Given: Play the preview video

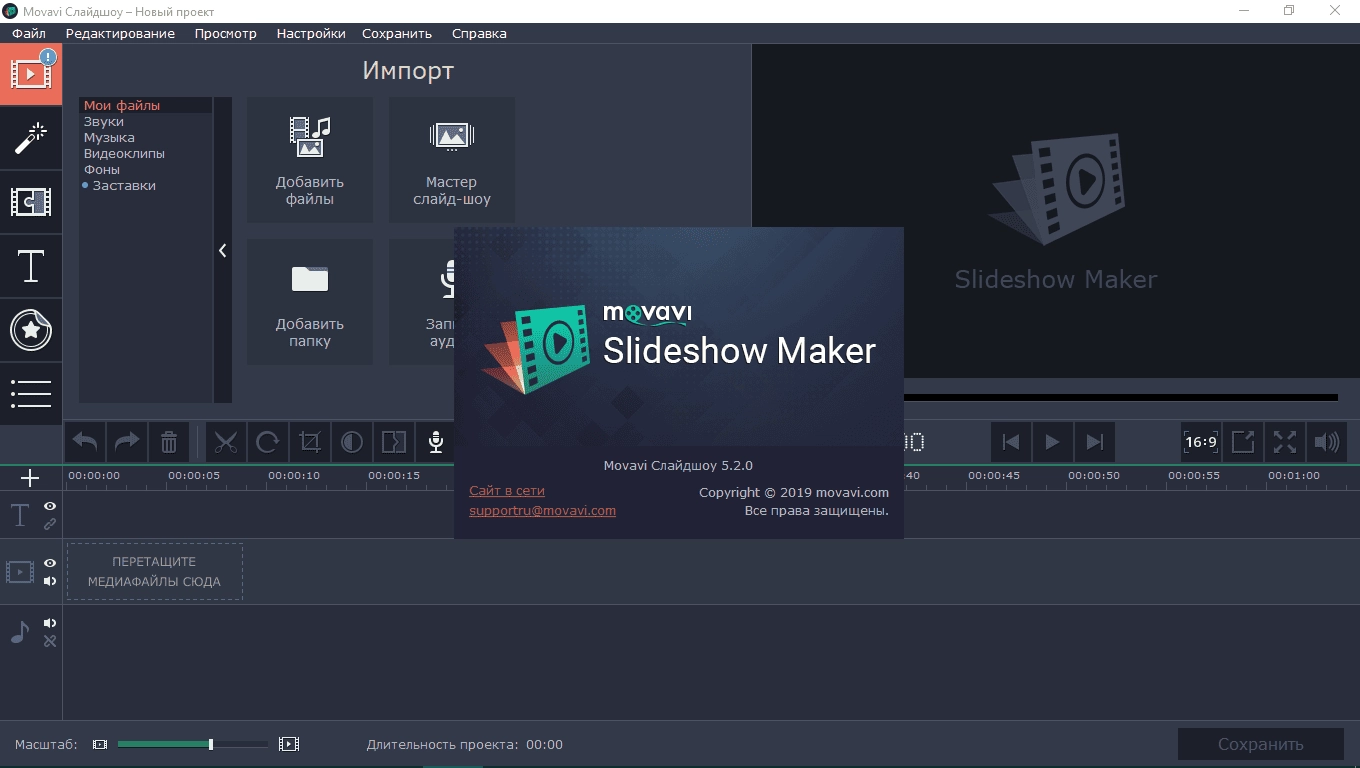Looking at the screenshot, I should click(x=1052, y=442).
